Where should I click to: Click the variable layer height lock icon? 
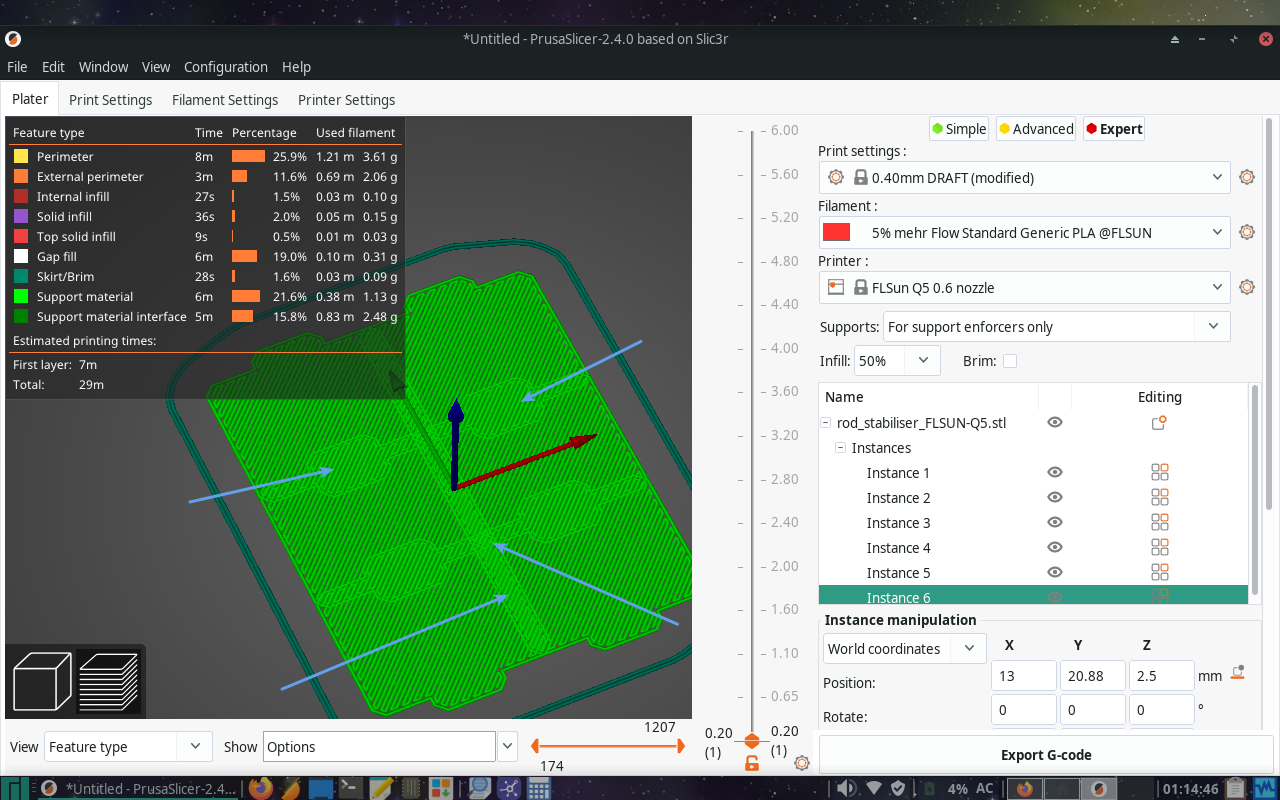tap(751, 762)
